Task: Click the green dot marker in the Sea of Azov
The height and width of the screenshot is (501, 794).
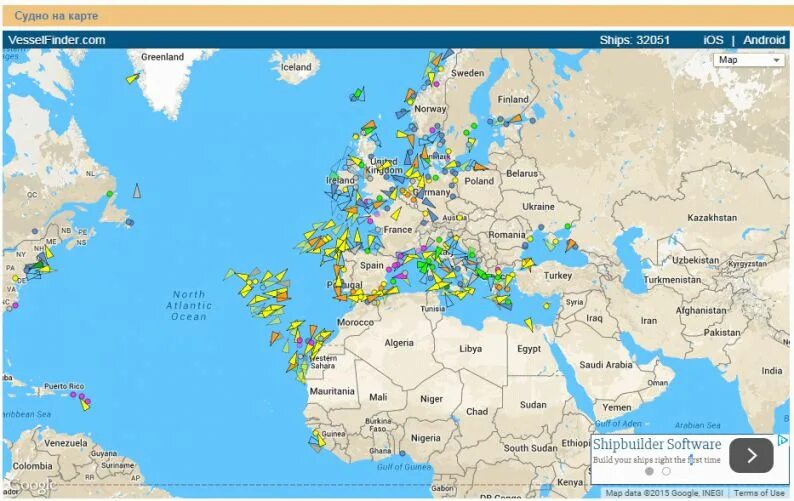Action: [568, 226]
